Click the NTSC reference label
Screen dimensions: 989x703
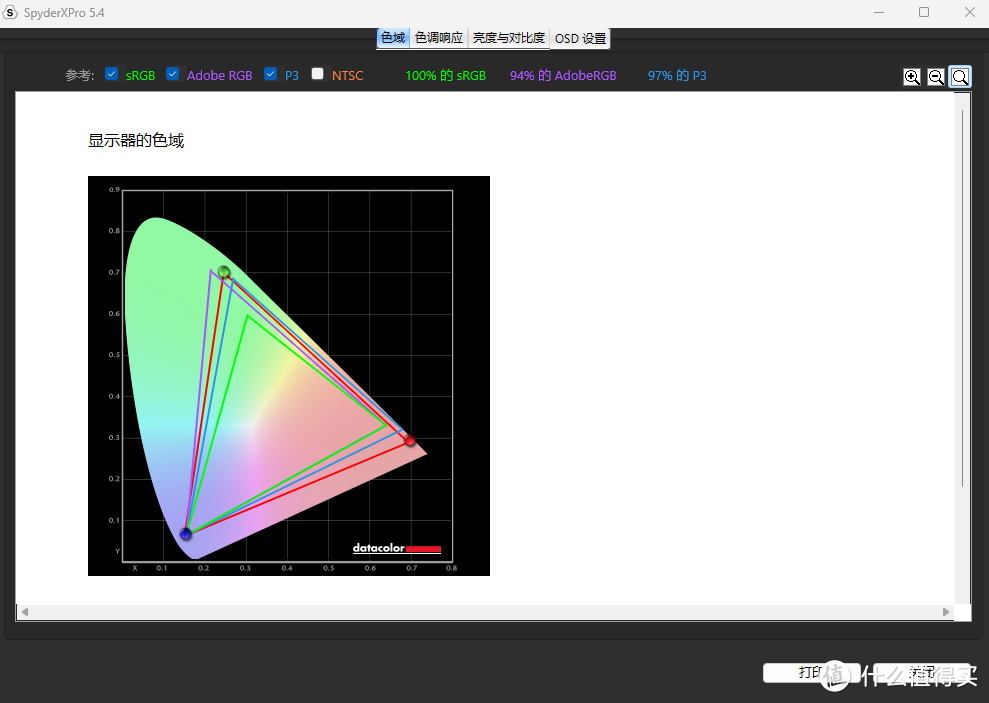[x=348, y=76]
